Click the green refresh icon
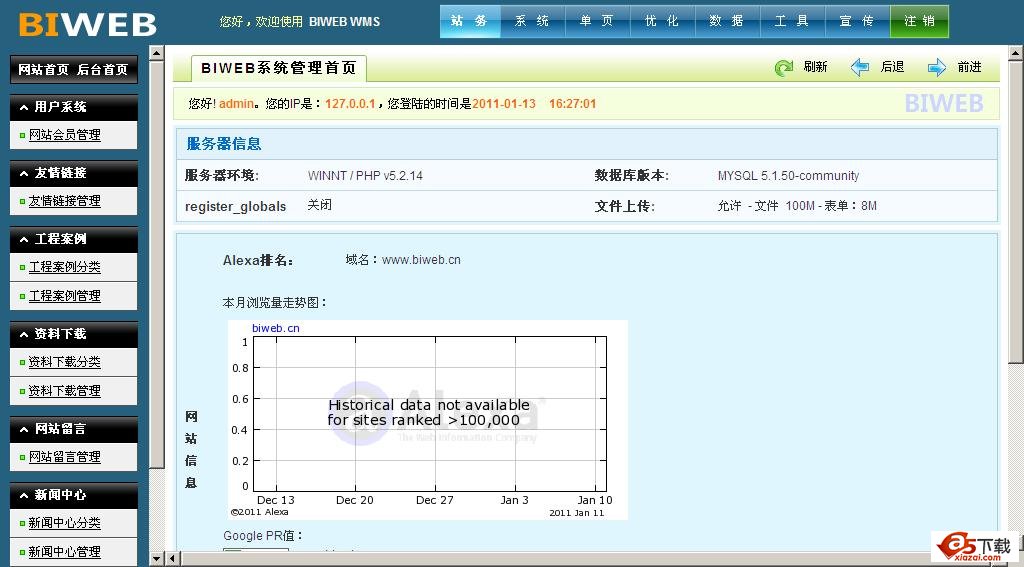 (784, 67)
